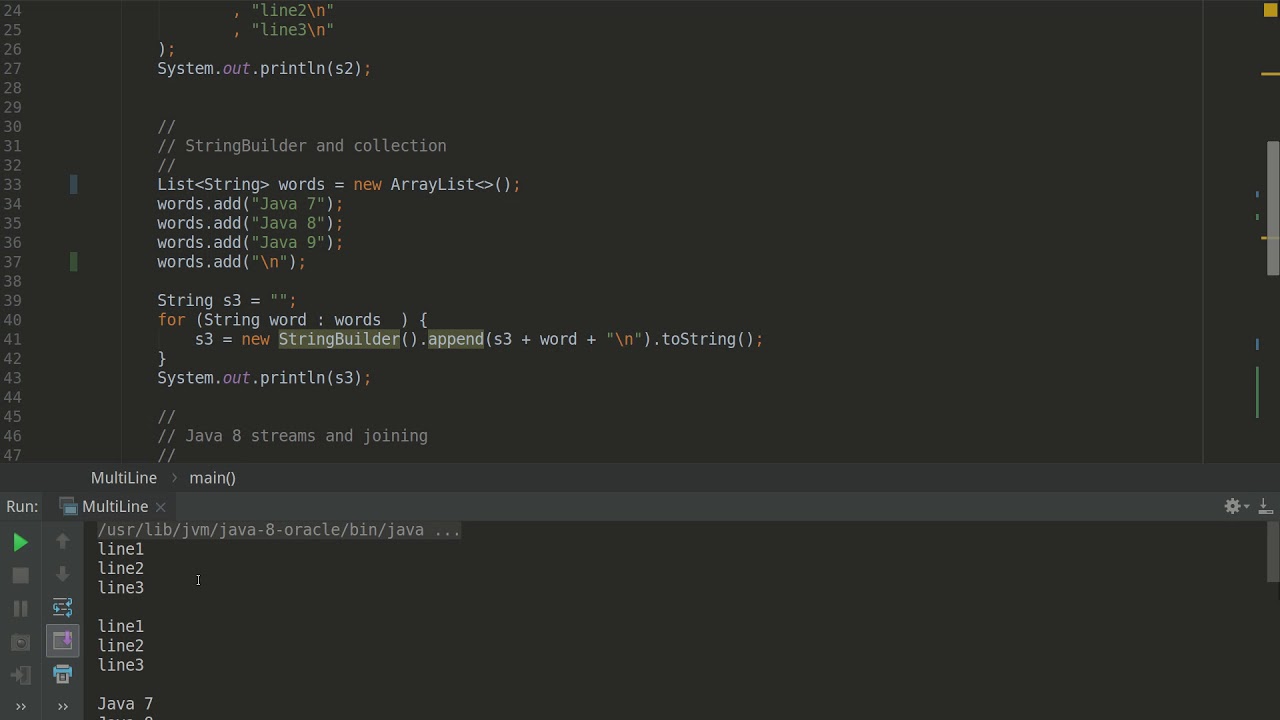This screenshot has width=1280, height=720.
Task: Dump threads with the camera icon
Action: (20, 641)
